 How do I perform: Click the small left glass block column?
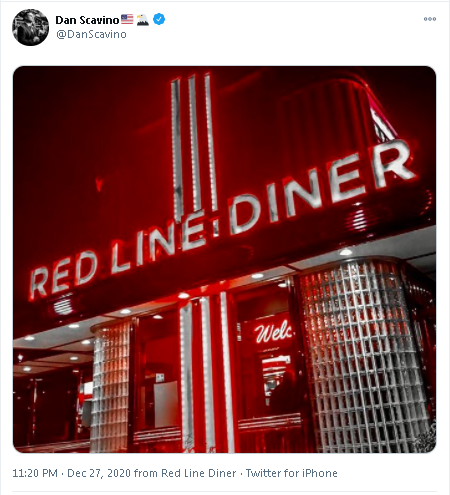click(x=111, y=387)
